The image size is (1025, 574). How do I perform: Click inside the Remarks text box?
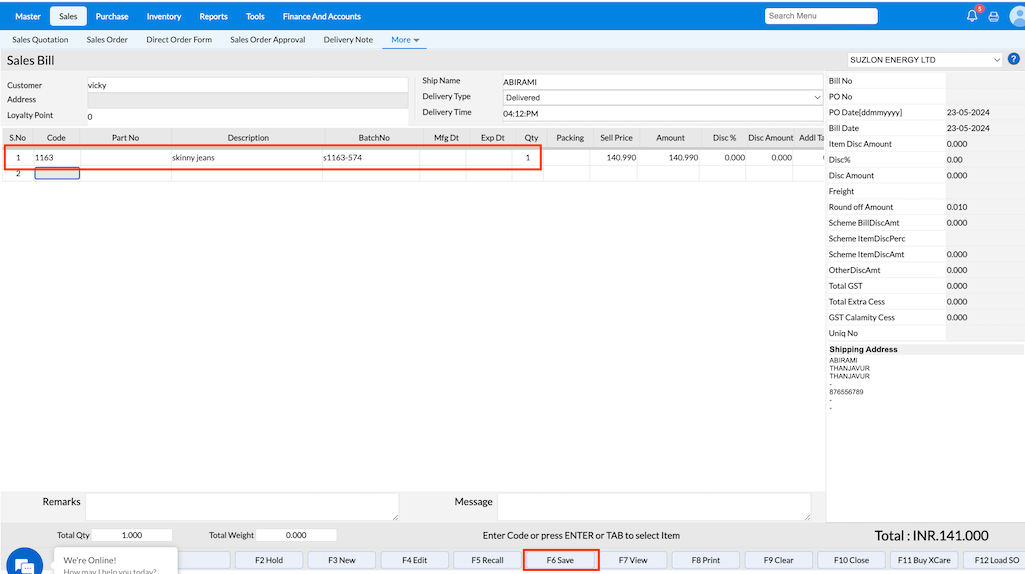[x=241, y=506]
